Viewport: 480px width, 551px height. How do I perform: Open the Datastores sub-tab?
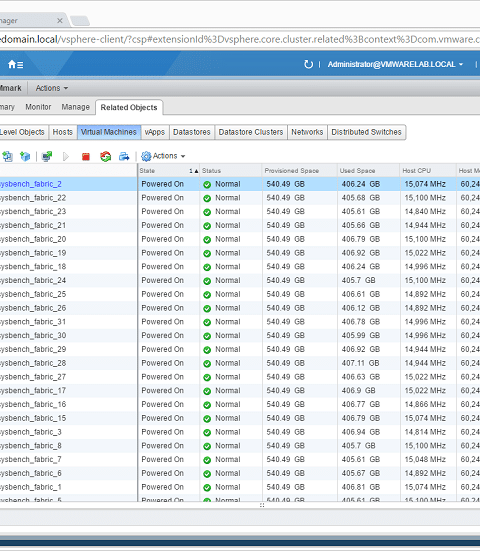point(192,132)
